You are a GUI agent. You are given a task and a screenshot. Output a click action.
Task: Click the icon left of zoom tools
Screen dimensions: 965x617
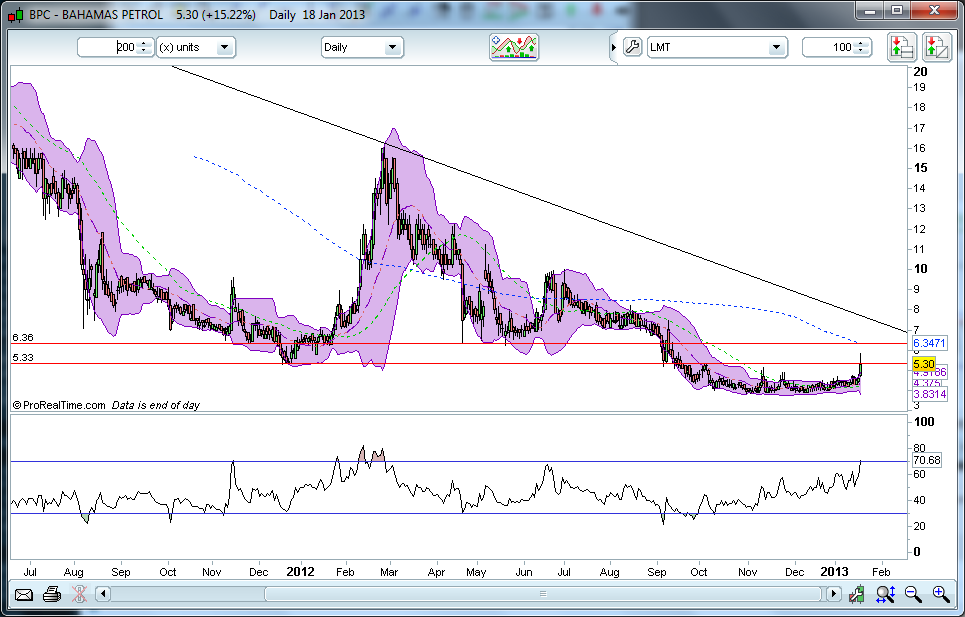(857, 594)
